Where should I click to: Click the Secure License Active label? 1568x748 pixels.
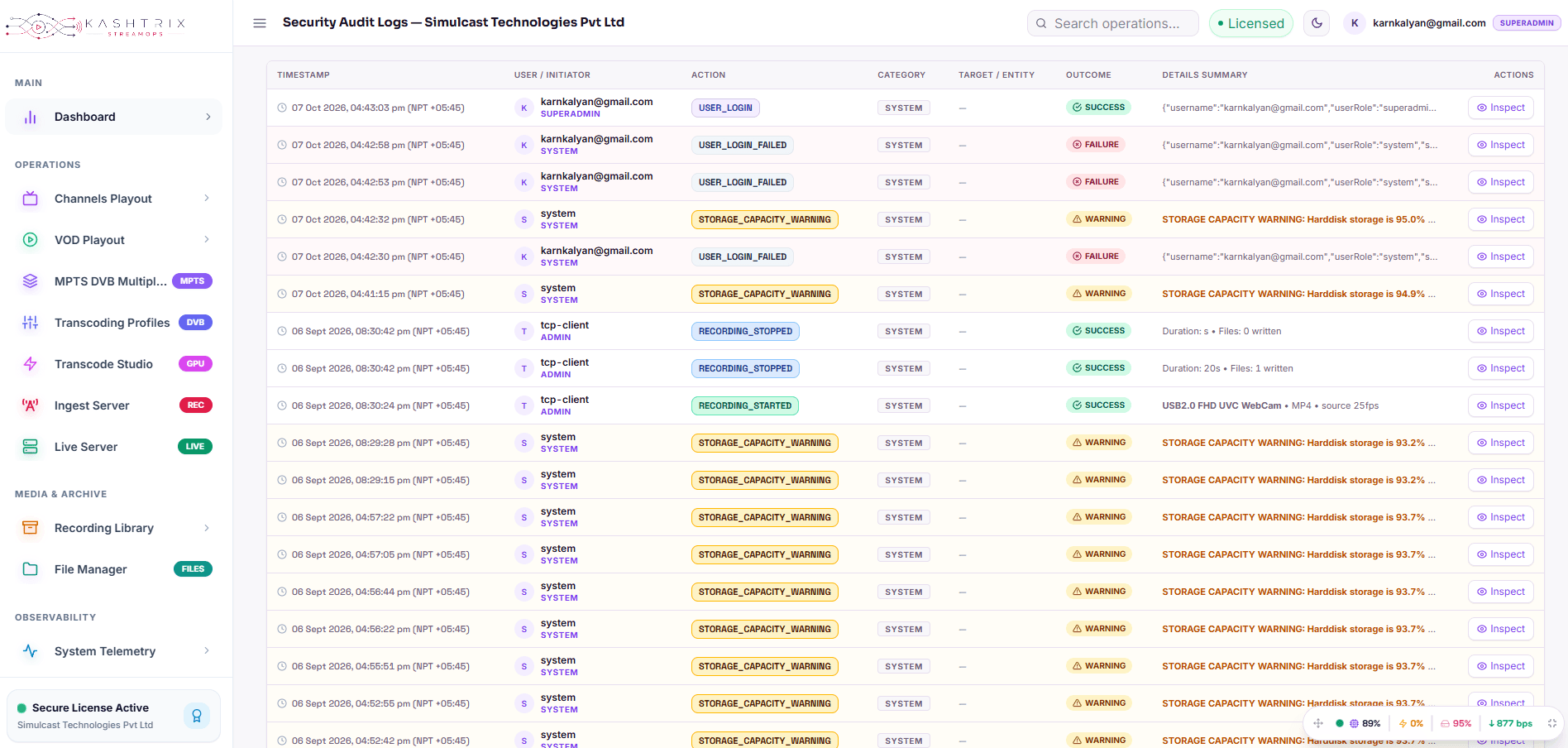tap(90, 708)
